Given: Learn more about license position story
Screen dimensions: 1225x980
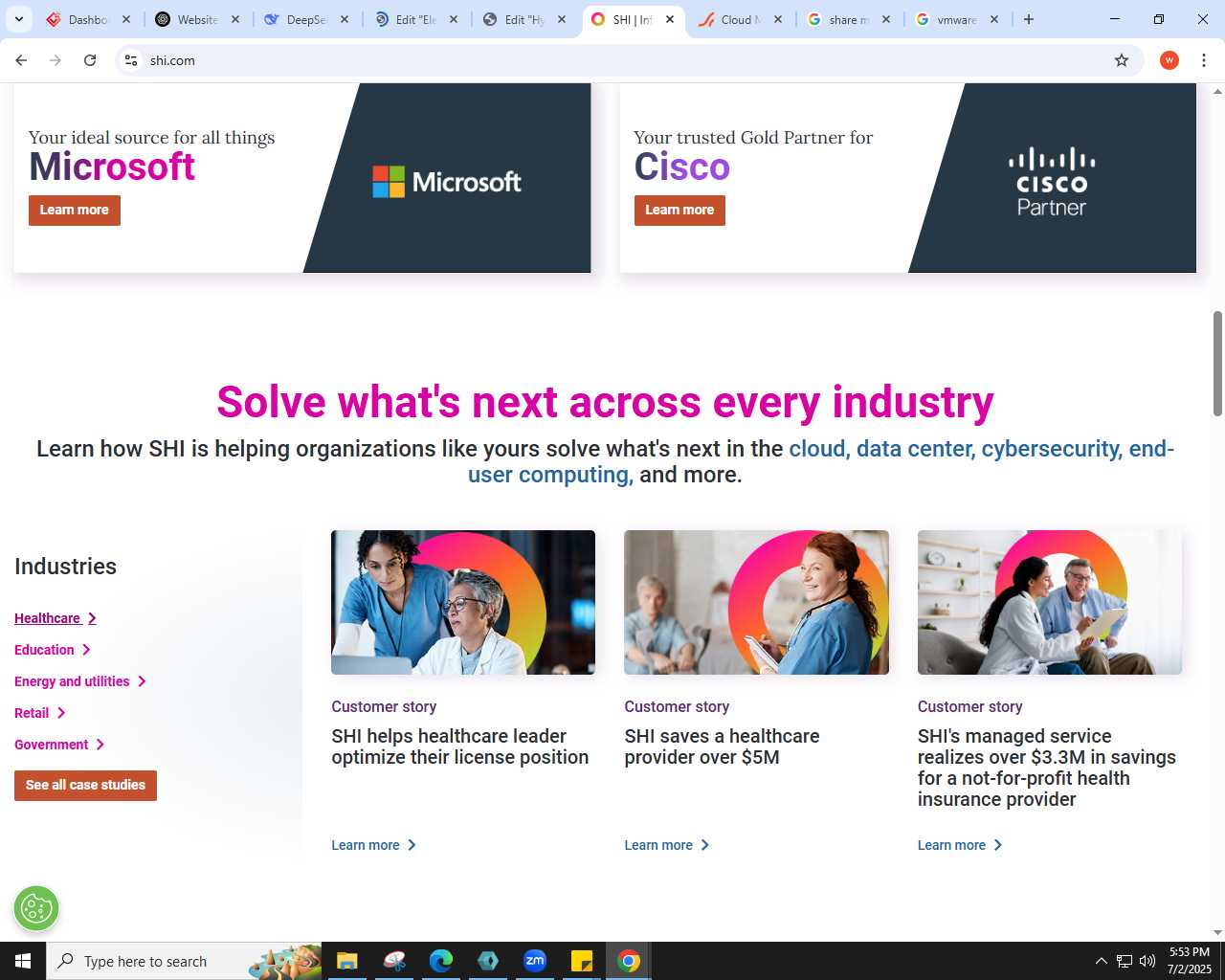Looking at the screenshot, I should pos(373,845).
